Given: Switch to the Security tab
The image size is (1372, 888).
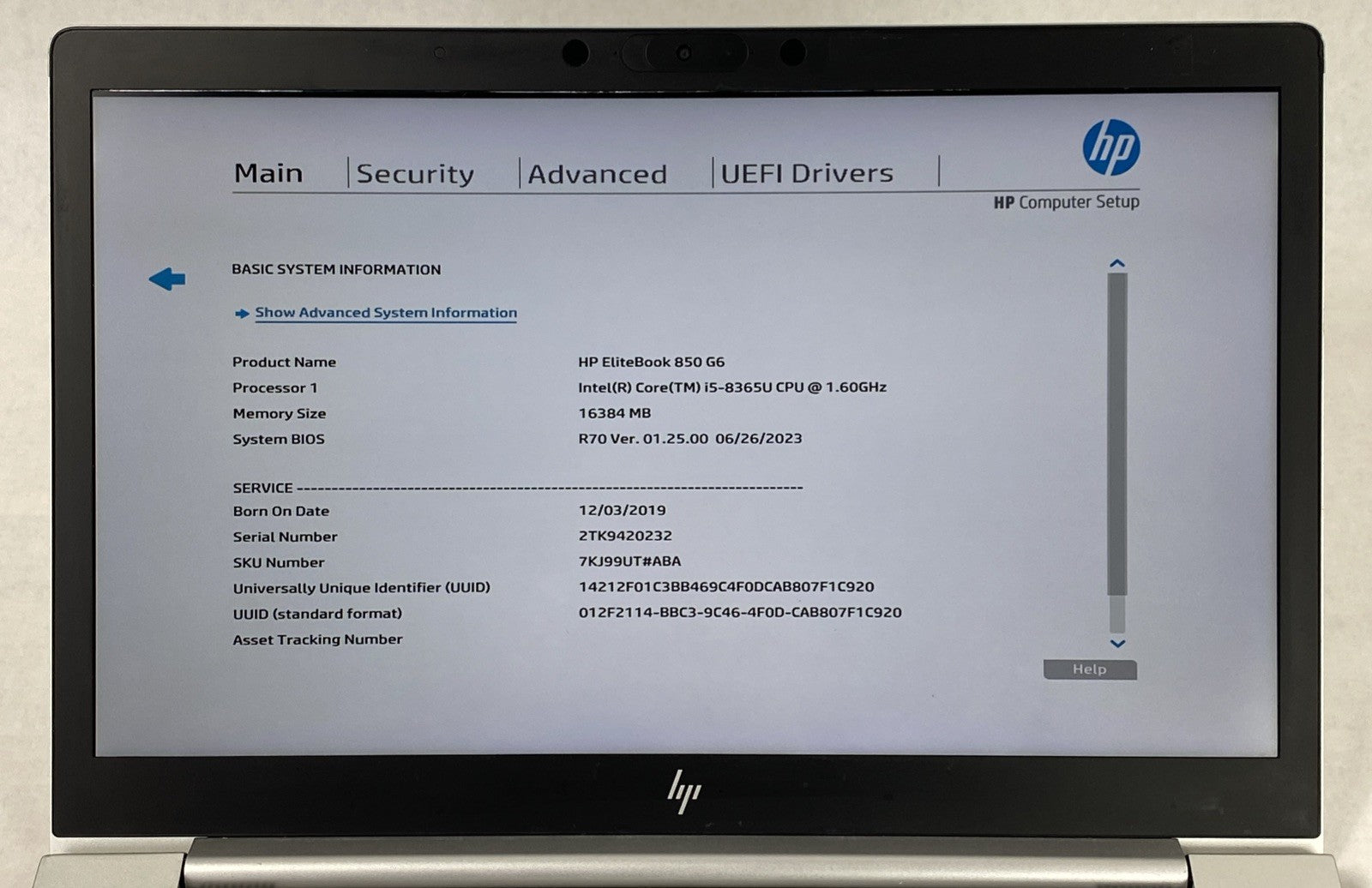Looking at the screenshot, I should (415, 174).
